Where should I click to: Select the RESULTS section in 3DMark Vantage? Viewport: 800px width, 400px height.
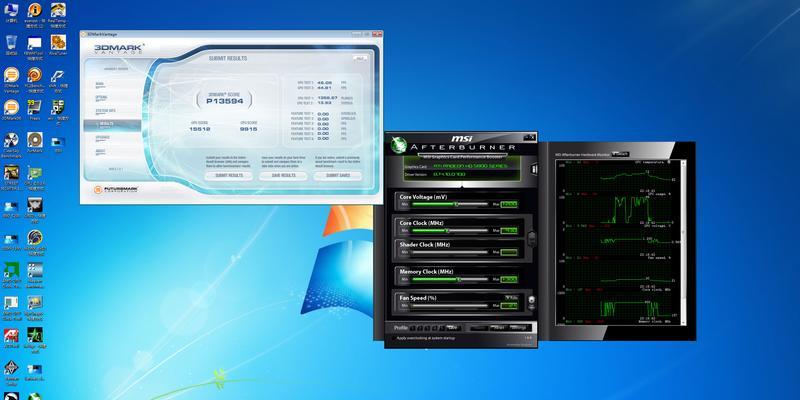(x=112, y=124)
